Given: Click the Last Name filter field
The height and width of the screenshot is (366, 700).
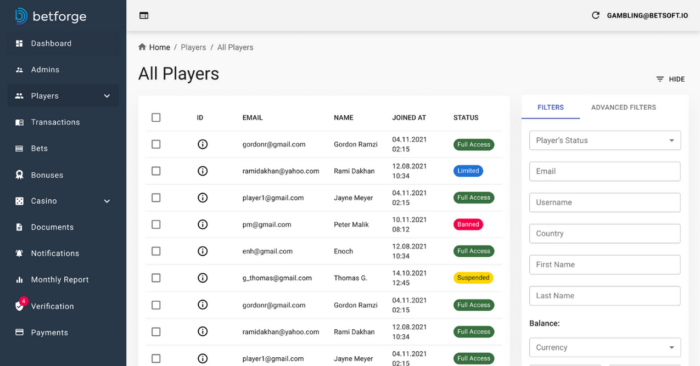Looking at the screenshot, I should coord(605,296).
